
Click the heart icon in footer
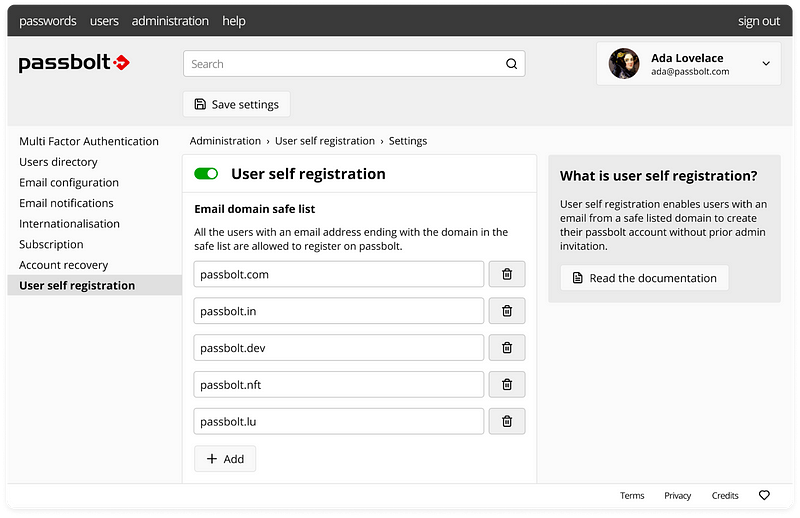[764, 495]
